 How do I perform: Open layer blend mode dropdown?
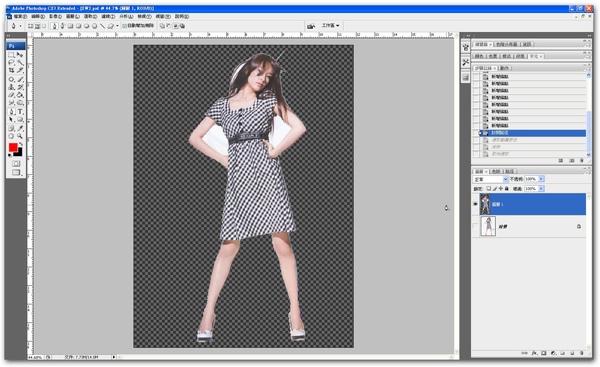pyautogui.click(x=491, y=179)
